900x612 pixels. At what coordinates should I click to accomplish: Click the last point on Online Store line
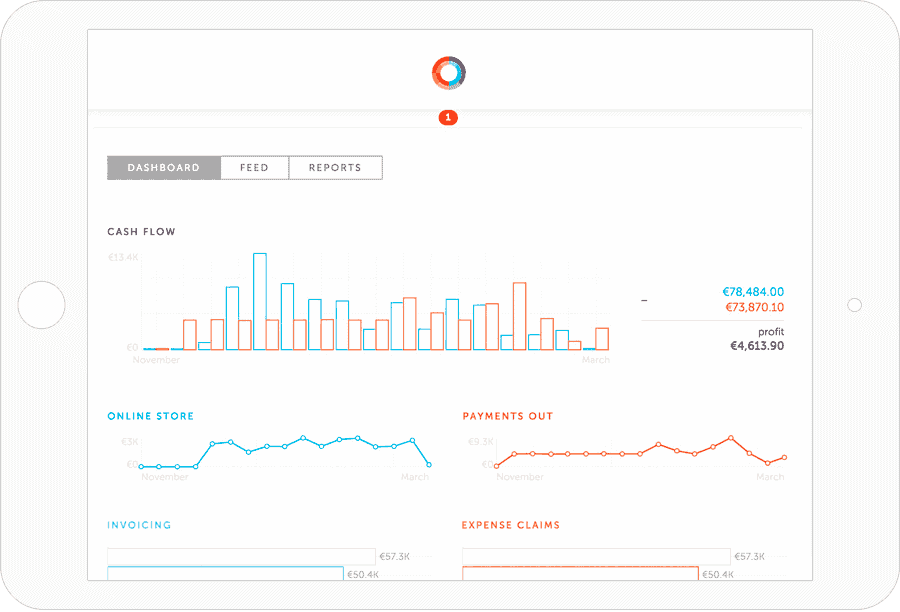[x=429, y=464]
